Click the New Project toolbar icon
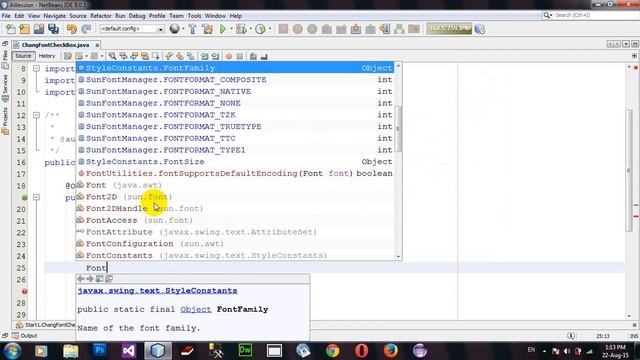640x360 pixels. (24, 29)
